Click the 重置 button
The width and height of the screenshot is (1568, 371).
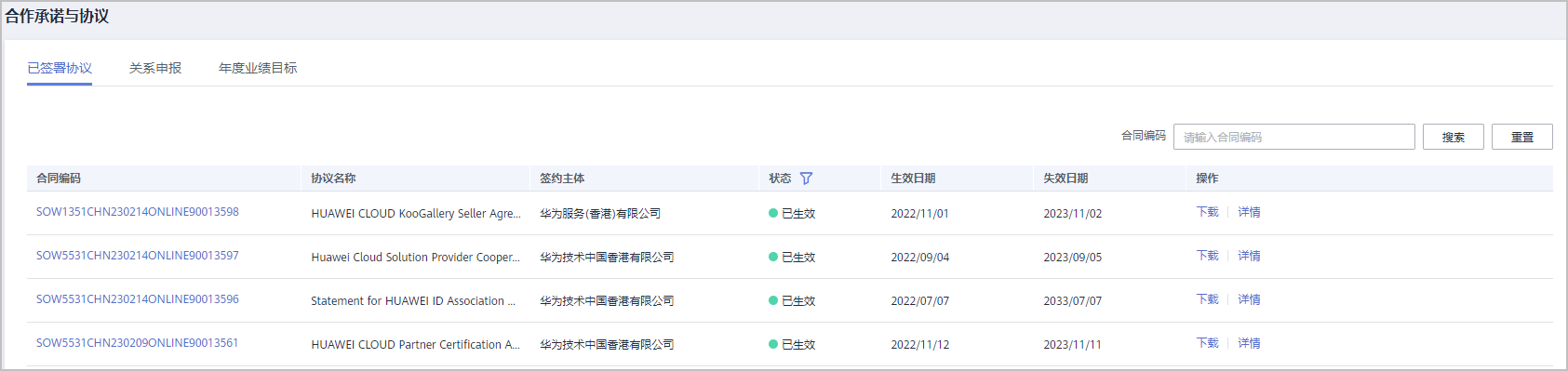click(x=1521, y=137)
